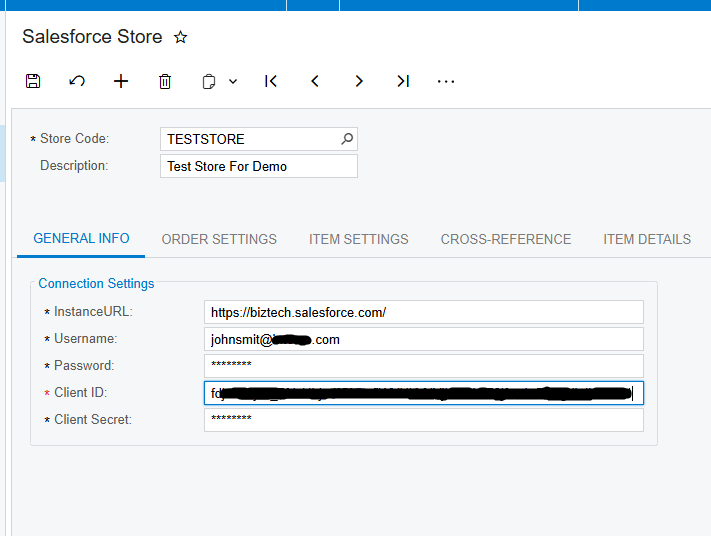Open the Store Code lookup magnifier
This screenshot has height=536, width=711.
click(347, 139)
